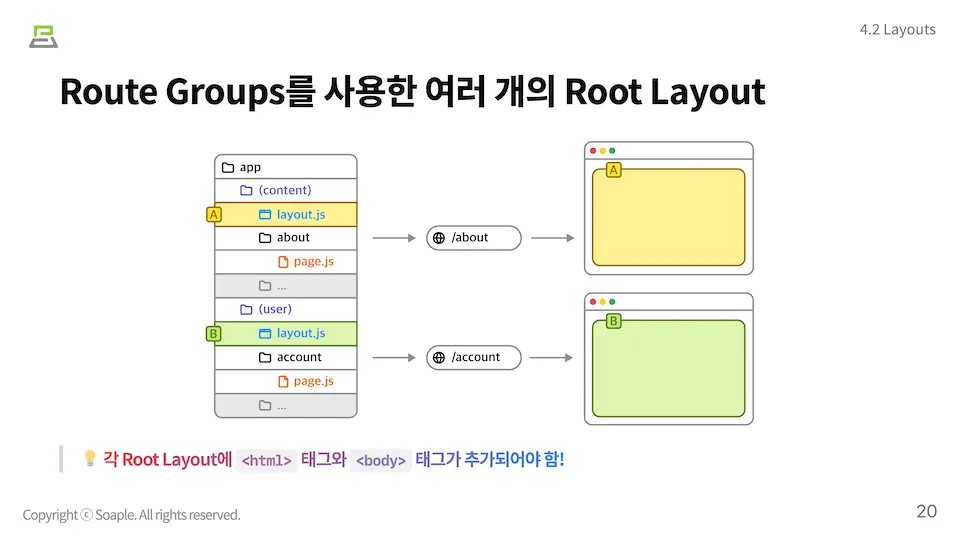Click the Soaple logo icon

[43, 37]
